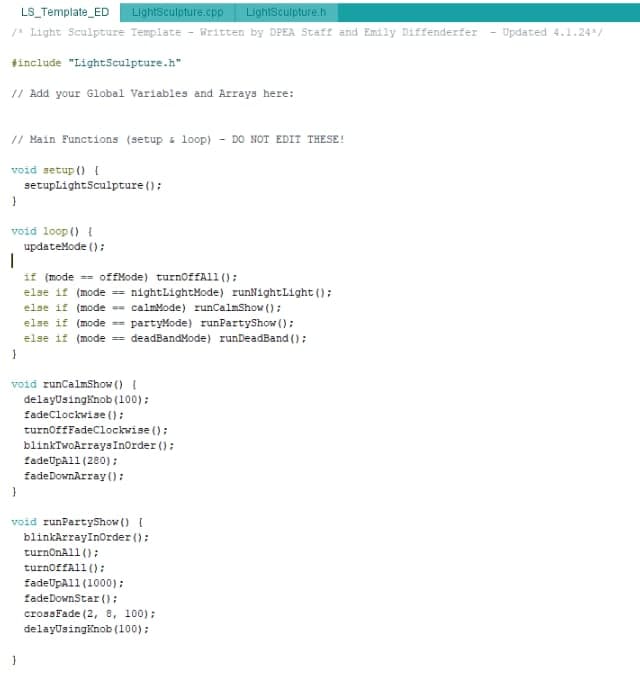Click the fadeDownStar(); line
The height and width of the screenshot is (680, 640).
click(x=71, y=599)
